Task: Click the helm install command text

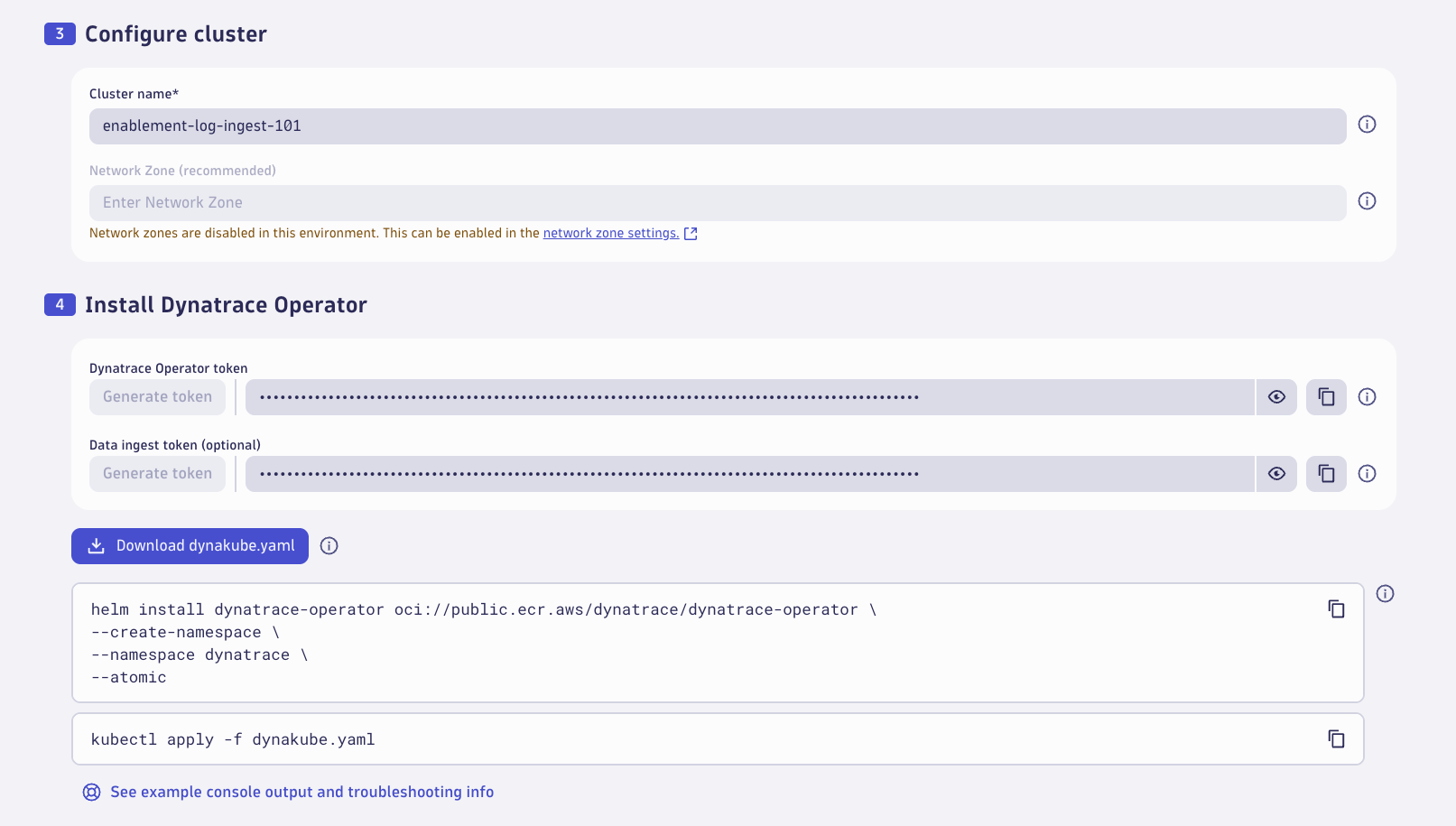Action: (484, 610)
